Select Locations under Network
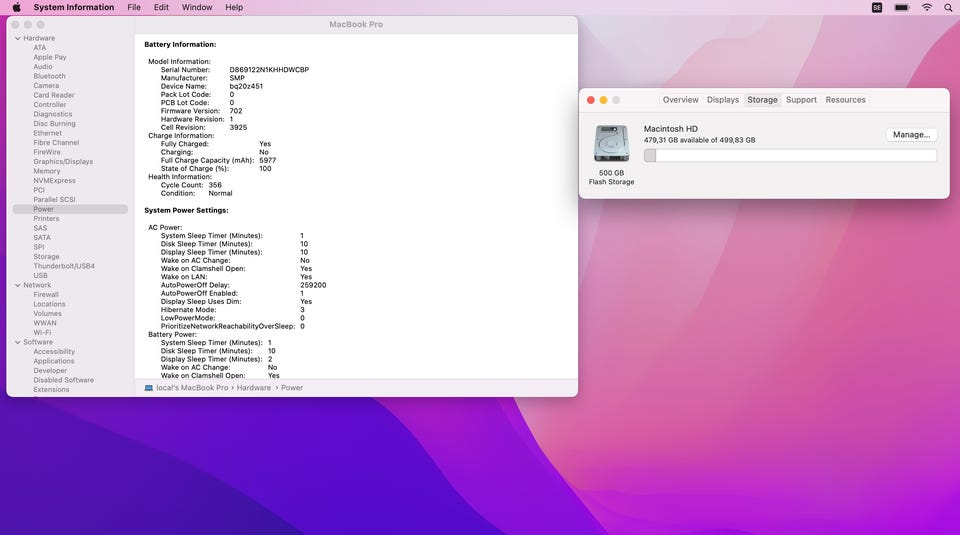 (x=49, y=304)
